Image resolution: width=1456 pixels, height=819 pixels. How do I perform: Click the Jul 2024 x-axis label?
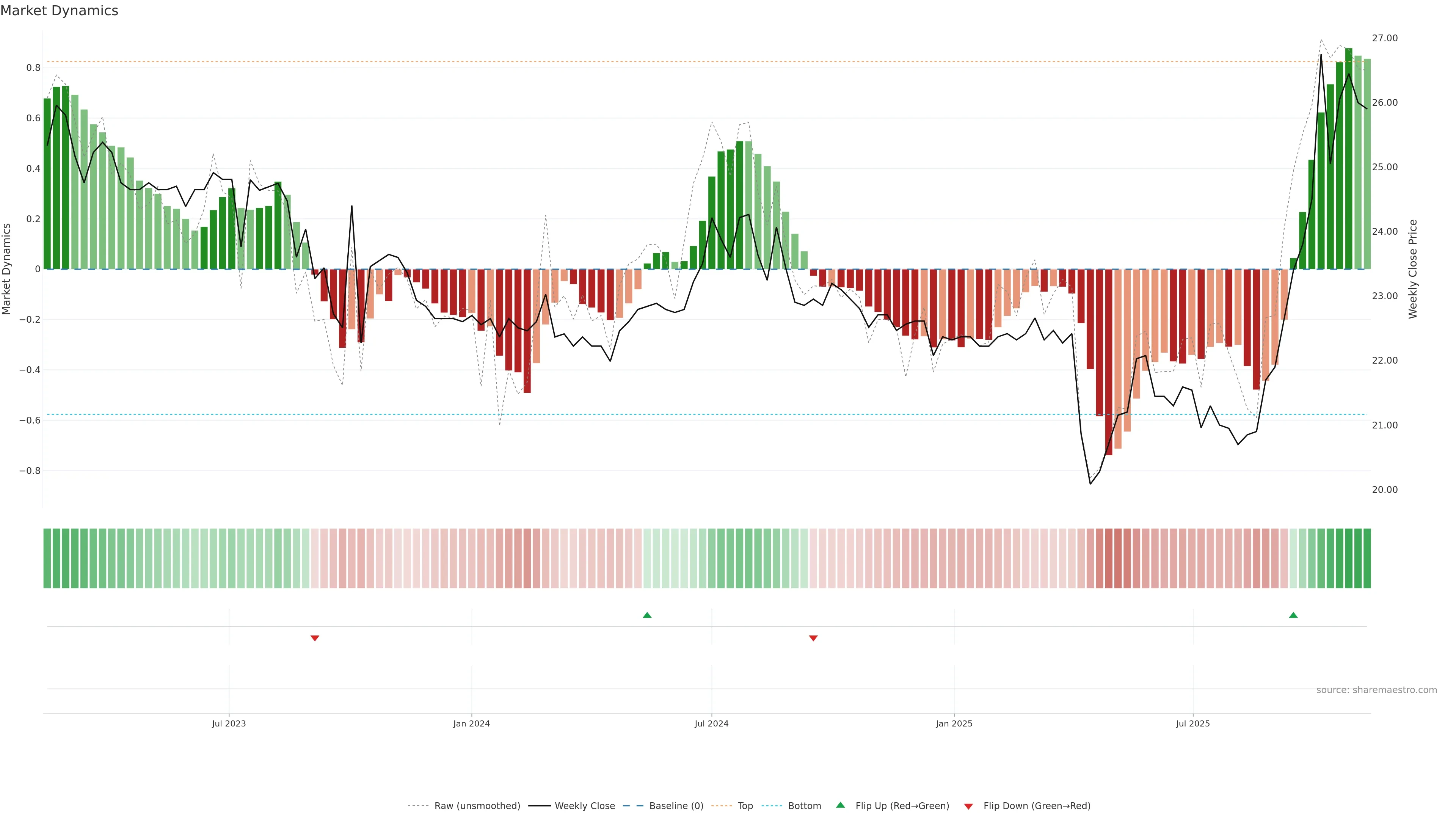pos(711,723)
